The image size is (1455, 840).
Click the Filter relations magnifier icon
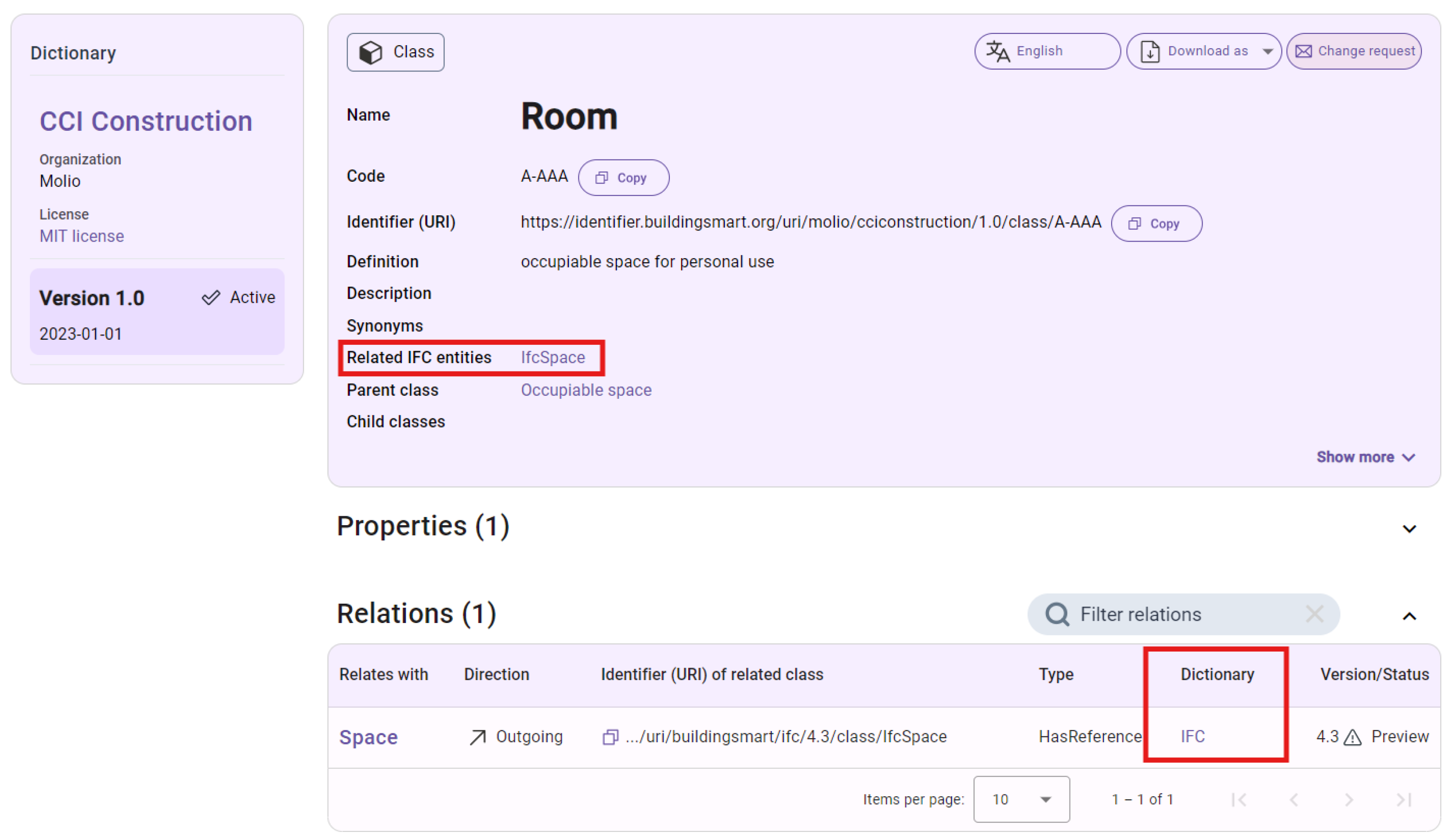[1057, 614]
